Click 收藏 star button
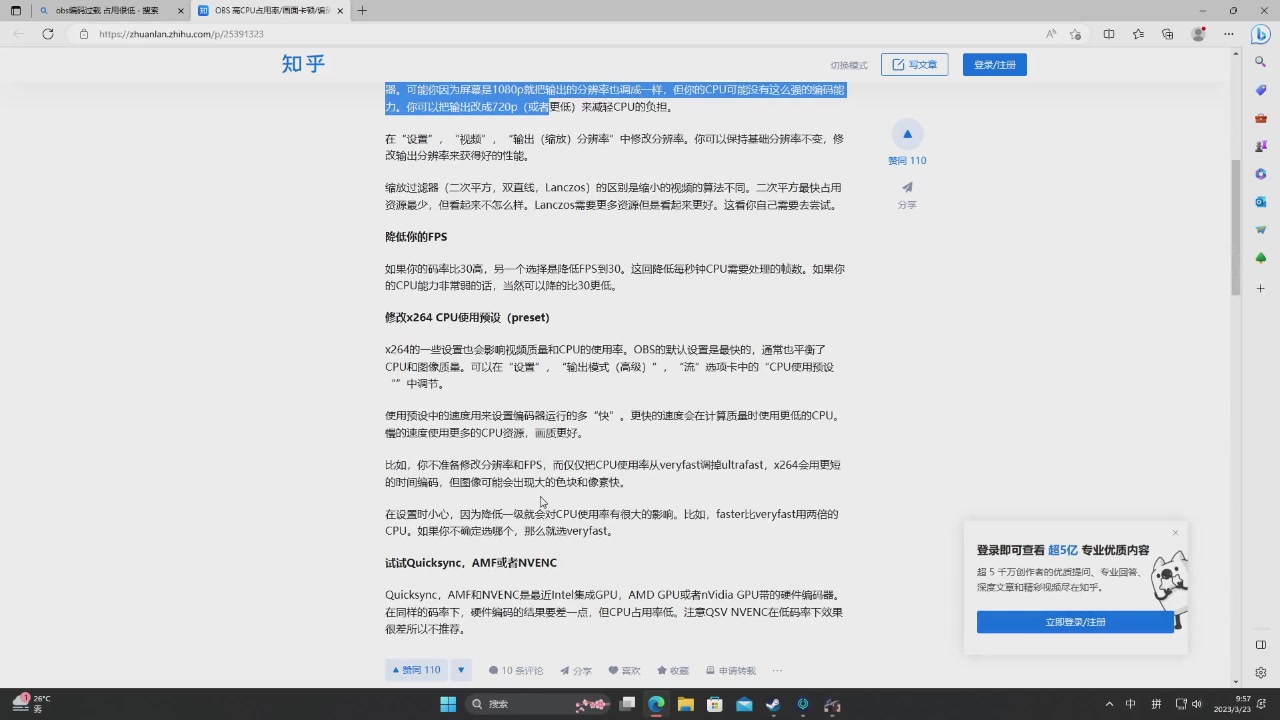1280x720 pixels. click(673, 671)
